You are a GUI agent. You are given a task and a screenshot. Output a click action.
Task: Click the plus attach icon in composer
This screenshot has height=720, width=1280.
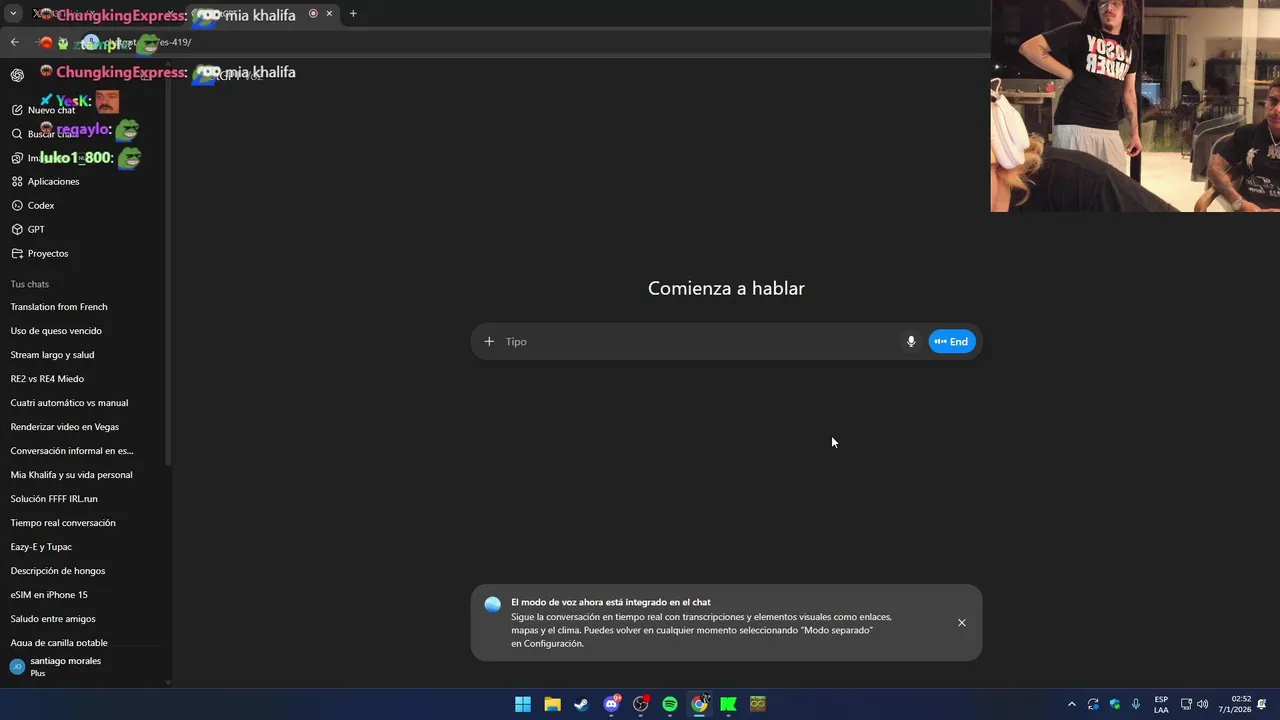(489, 342)
